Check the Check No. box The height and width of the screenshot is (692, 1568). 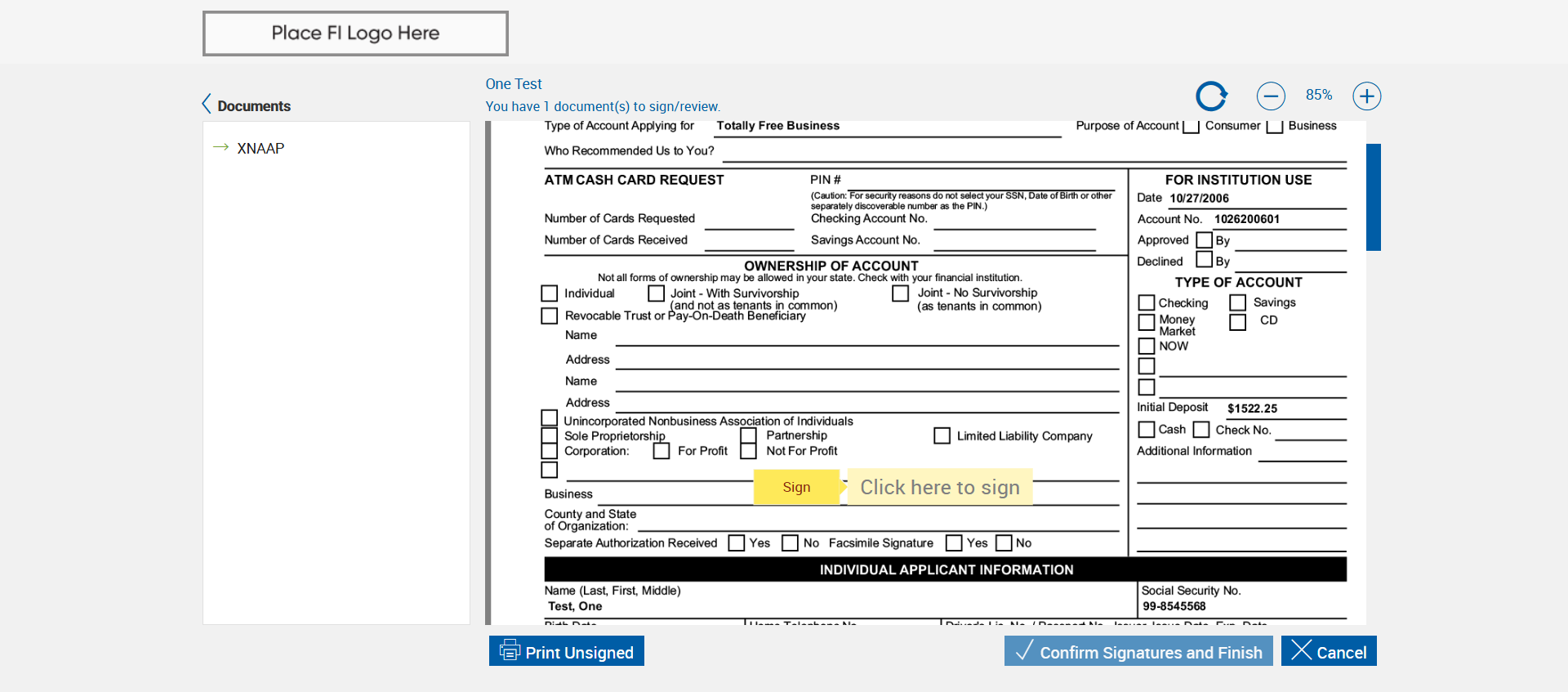[1201, 429]
